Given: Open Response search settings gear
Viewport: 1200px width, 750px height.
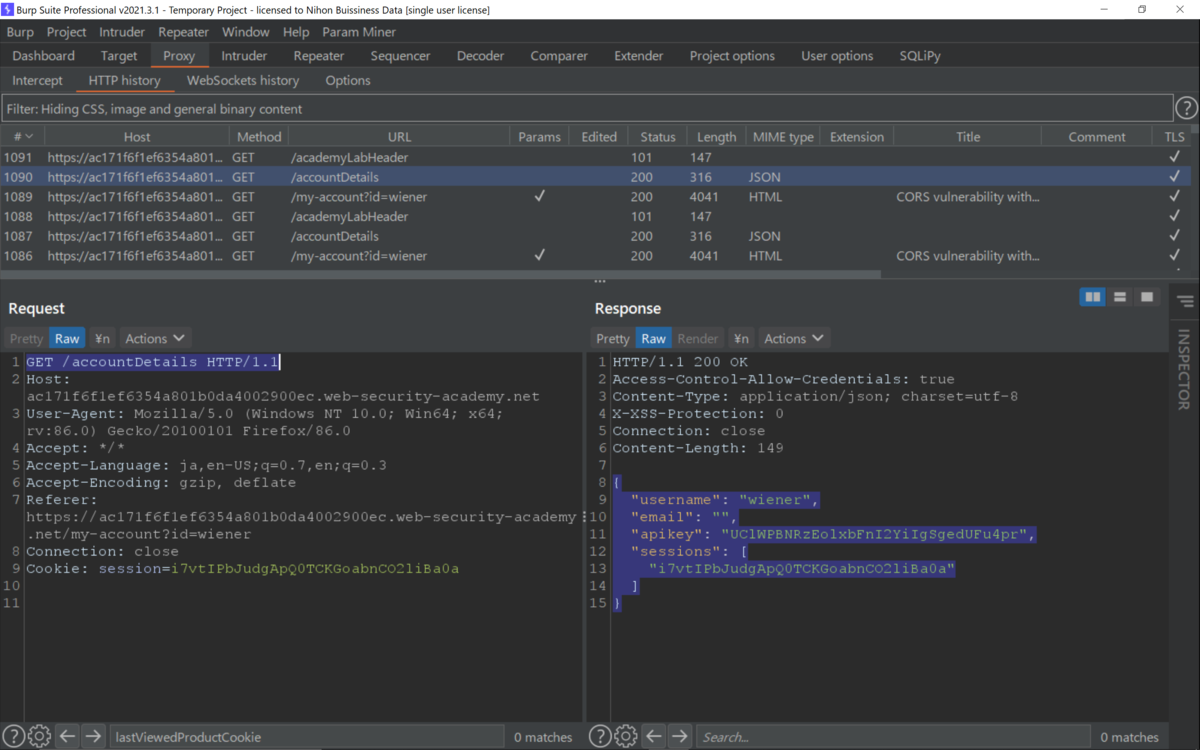Looking at the screenshot, I should pyautogui.click(x=626, y=736).
